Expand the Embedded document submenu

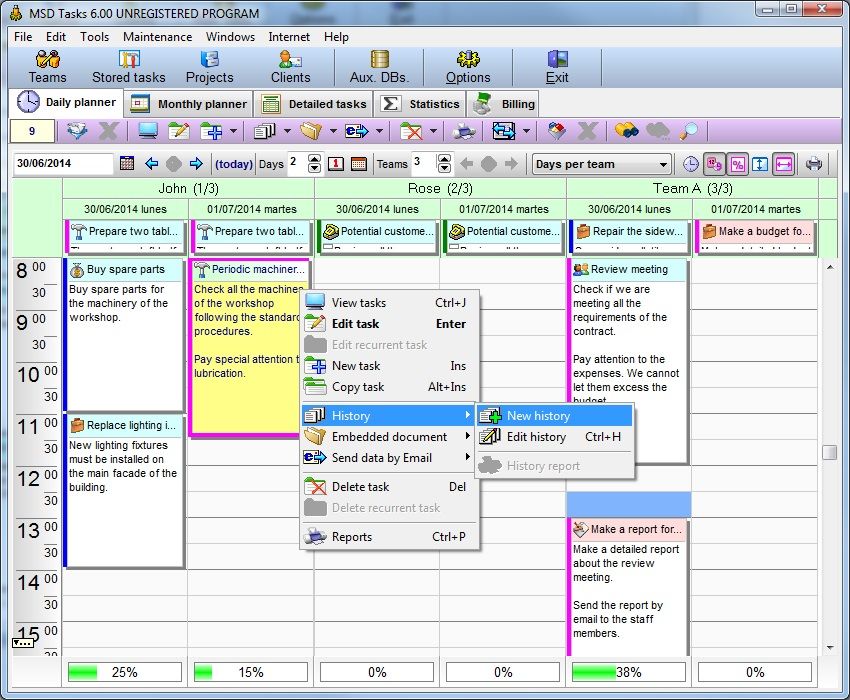click(390, 436)
